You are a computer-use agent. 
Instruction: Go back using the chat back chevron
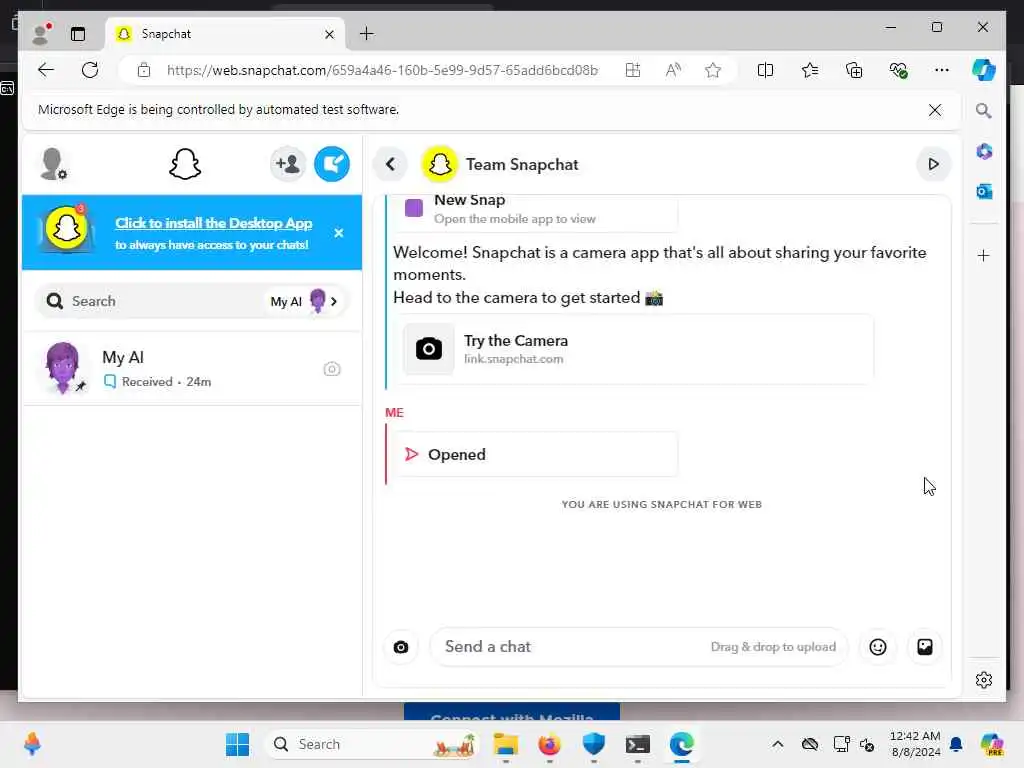click(x=391, y=164)
